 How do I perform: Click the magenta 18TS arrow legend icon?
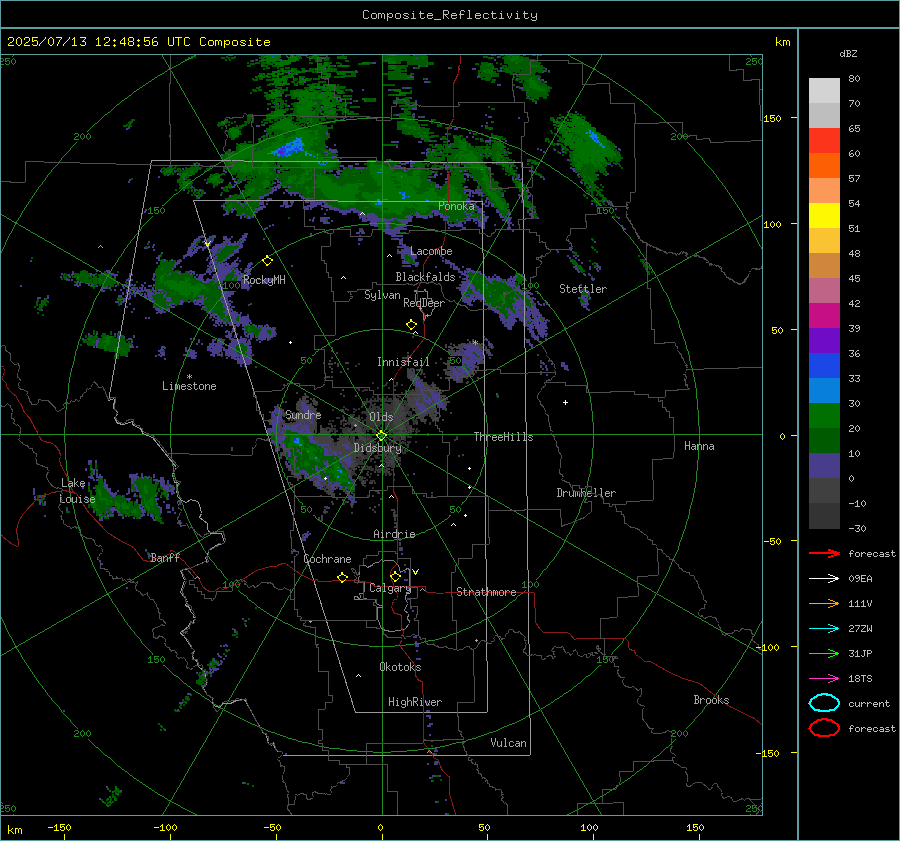tap(824, 679)
